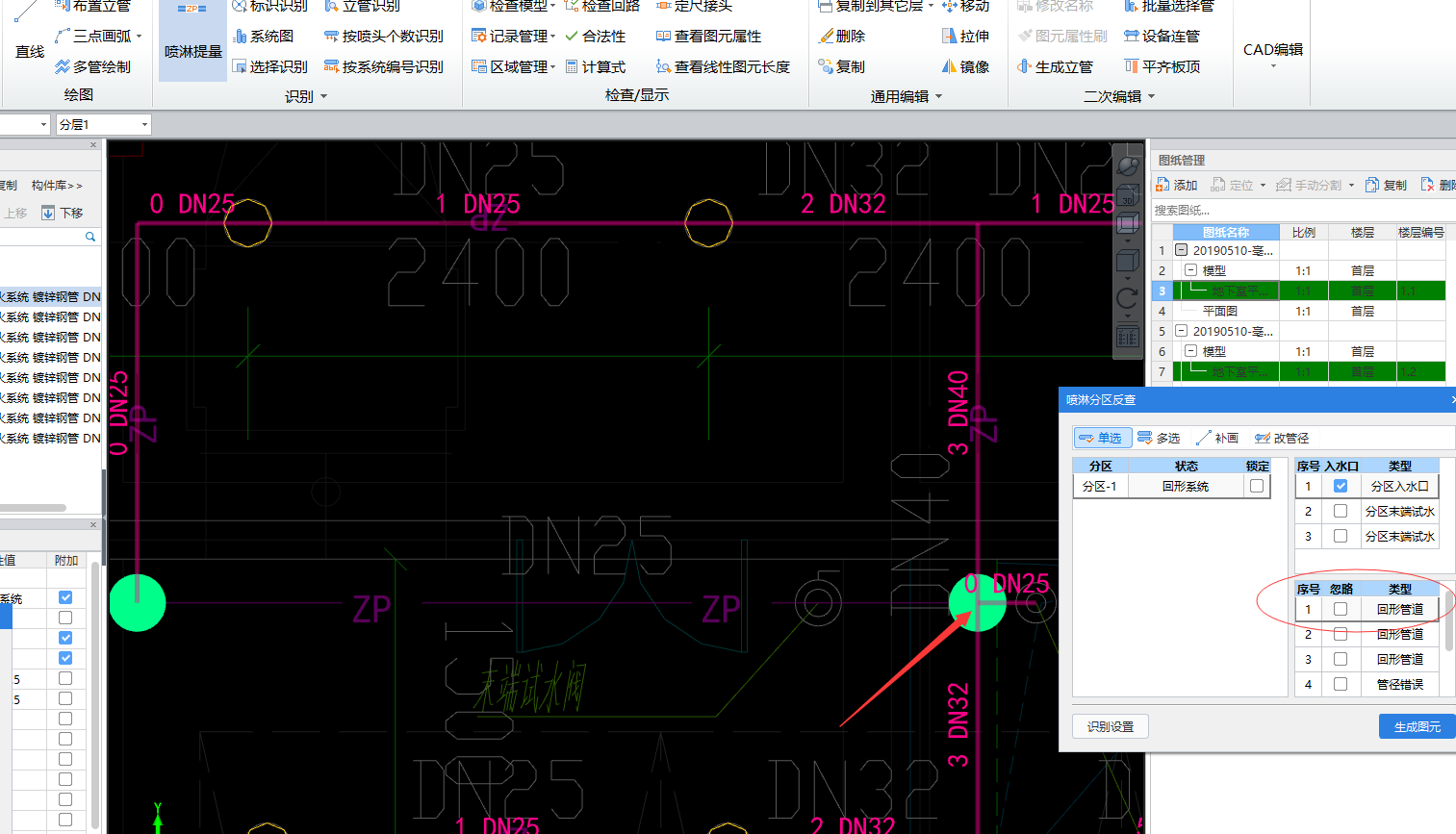1456x834 pixels.
Task: Toggle the 锁定 checkbox for 分区-1
Action: point(1257,486)
